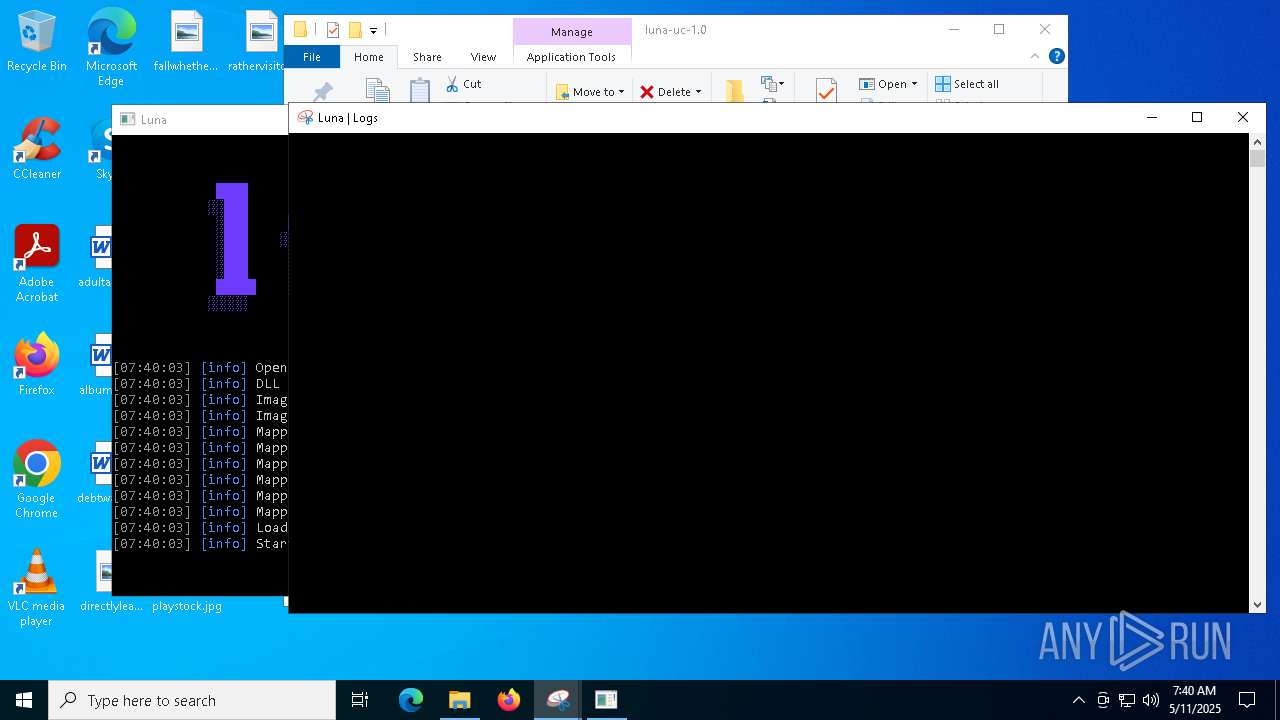Close the Luna Logs window

click(1243, 118)
